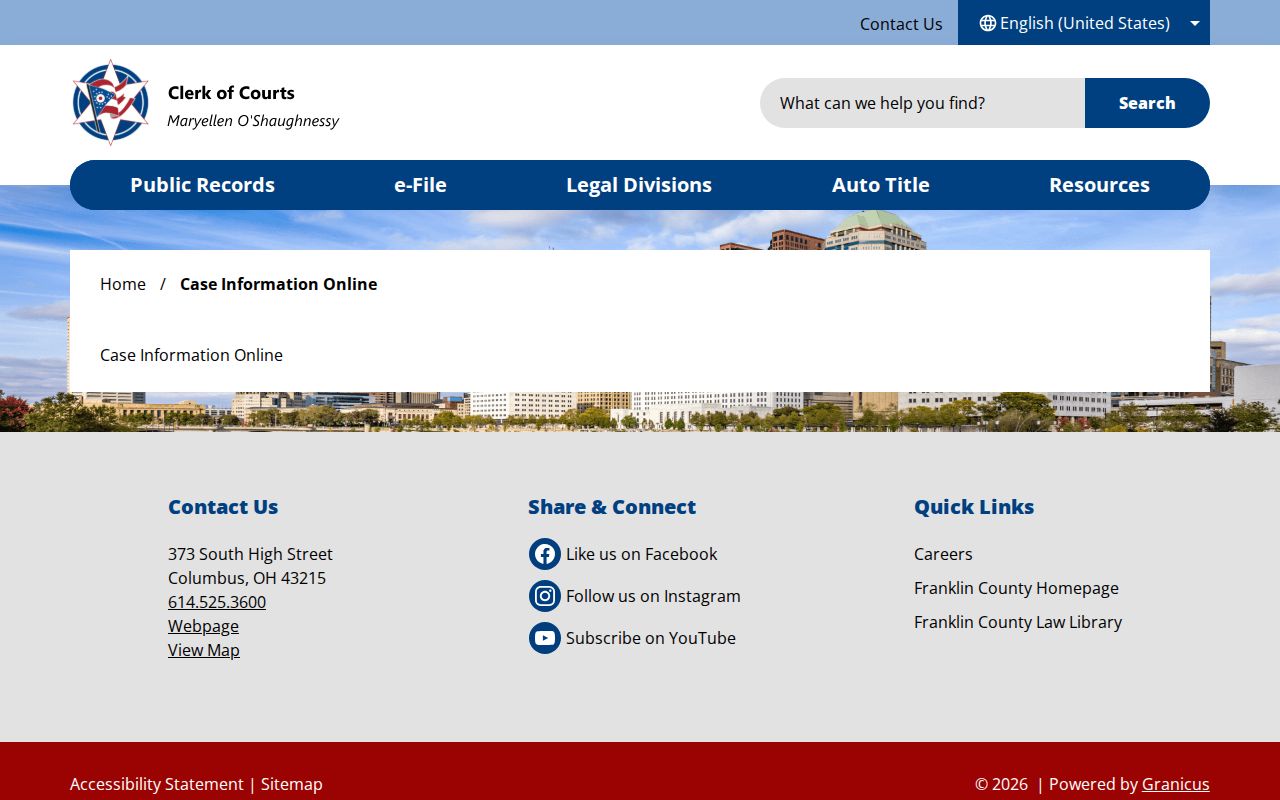Open the Legal Divisions menu
Image resolution: width=1280 pixels, height=800 pixels.
(x=639, y=185)
